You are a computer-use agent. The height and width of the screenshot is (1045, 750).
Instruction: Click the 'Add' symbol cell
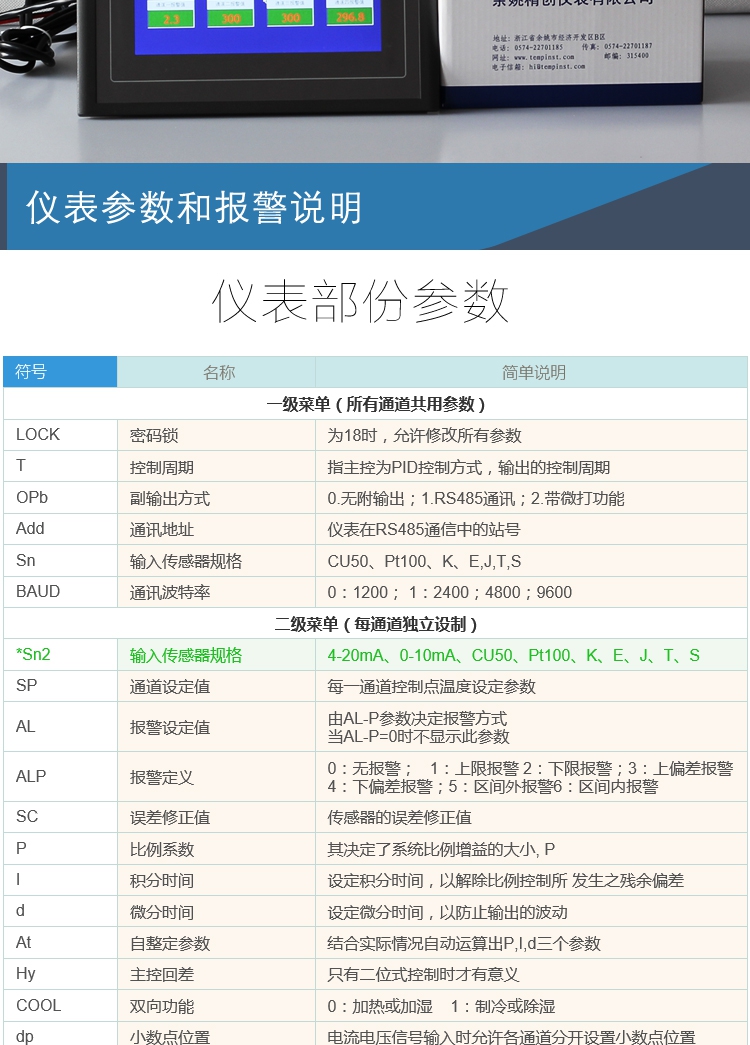click(x=60, y=529)
